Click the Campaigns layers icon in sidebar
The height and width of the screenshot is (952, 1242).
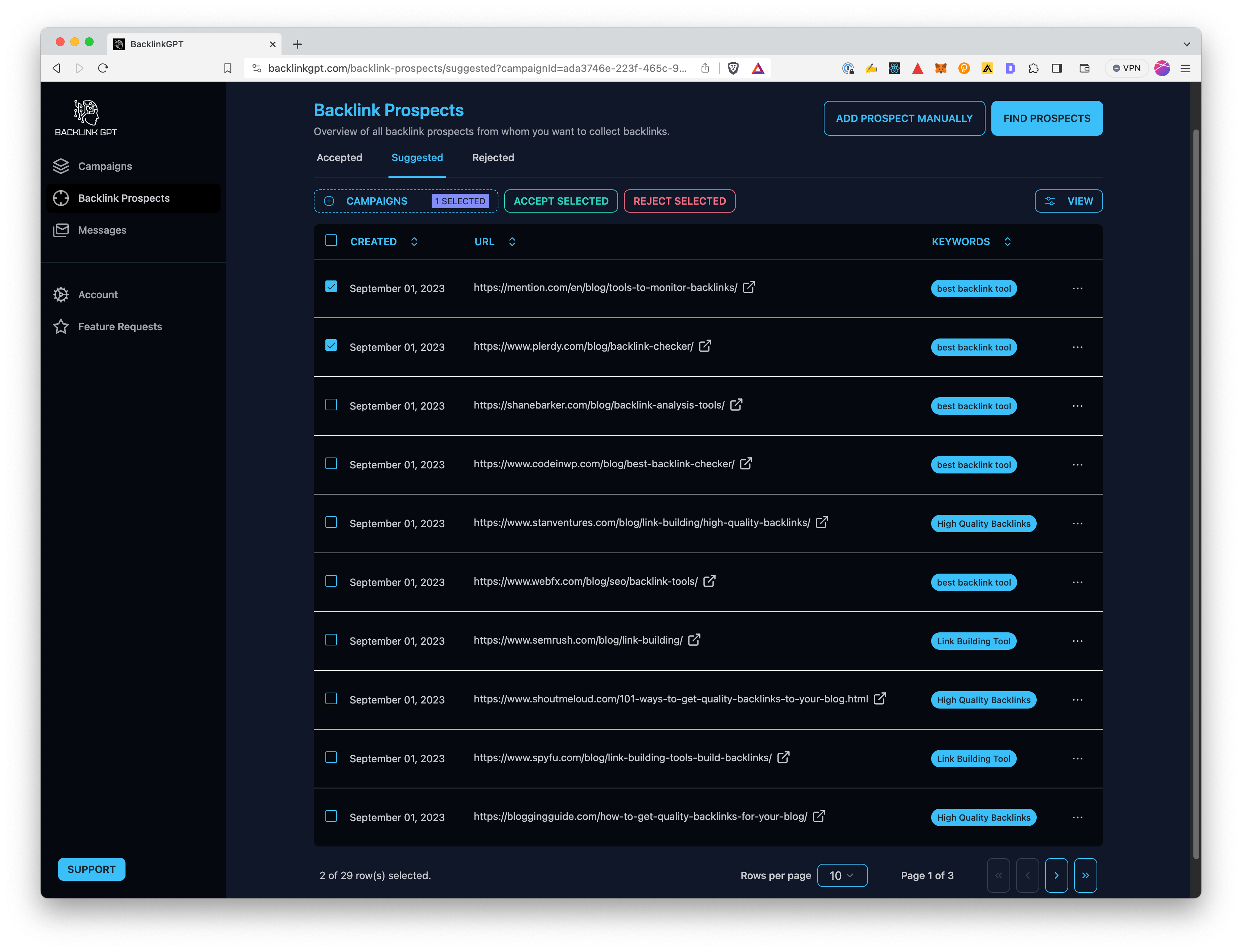pyautogui.click(x=61, y=166)
